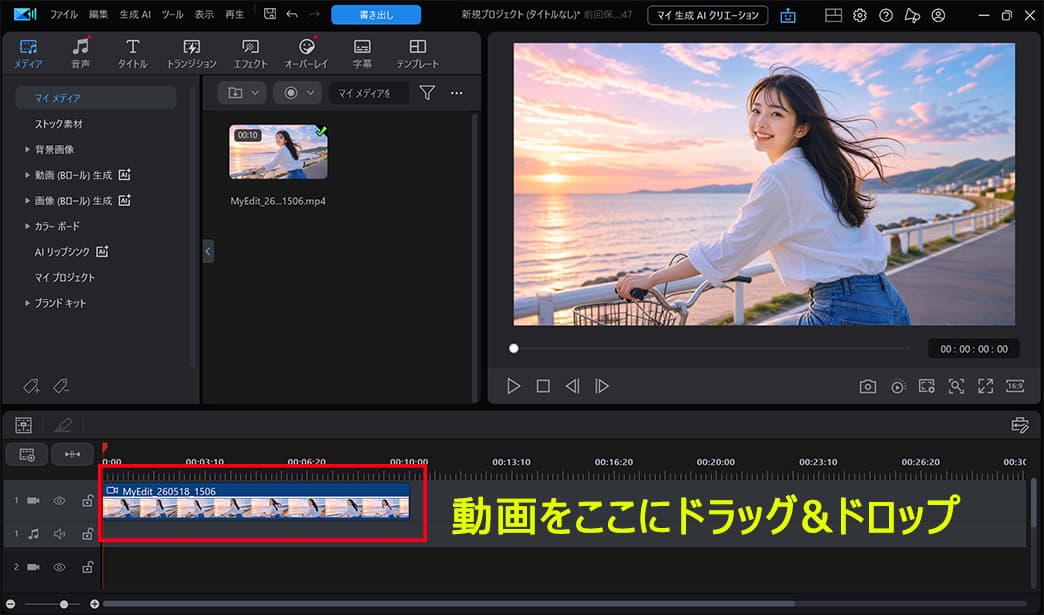Click the timeline zoom slider handle

pyautogui.click(x=64, y=604)
